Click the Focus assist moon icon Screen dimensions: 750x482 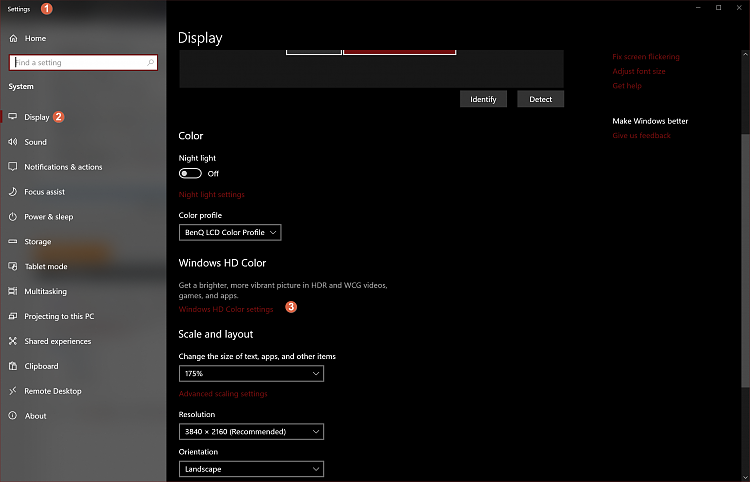pyautogui.click(x=13, y=192)
